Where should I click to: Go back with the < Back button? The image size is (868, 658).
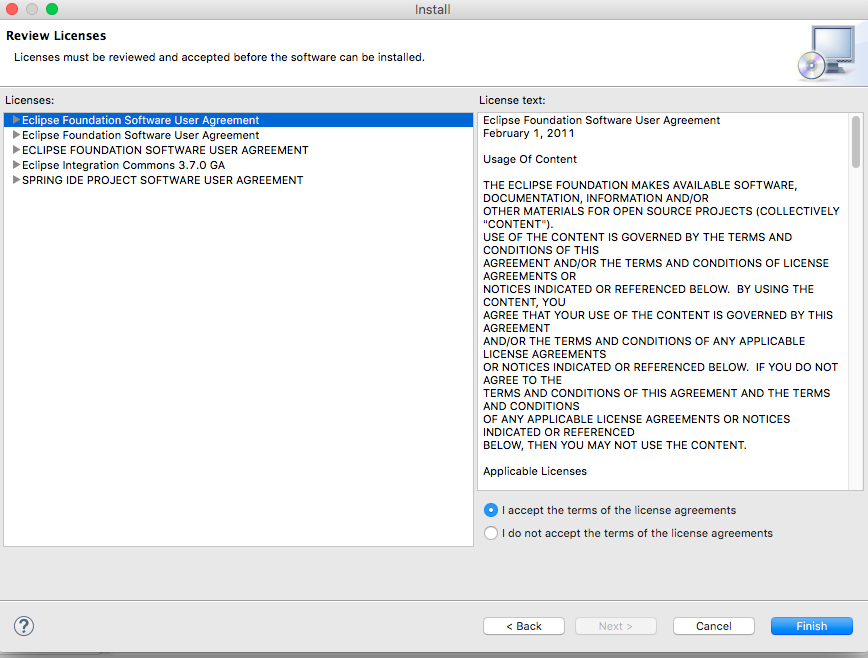tap(524, 626)
